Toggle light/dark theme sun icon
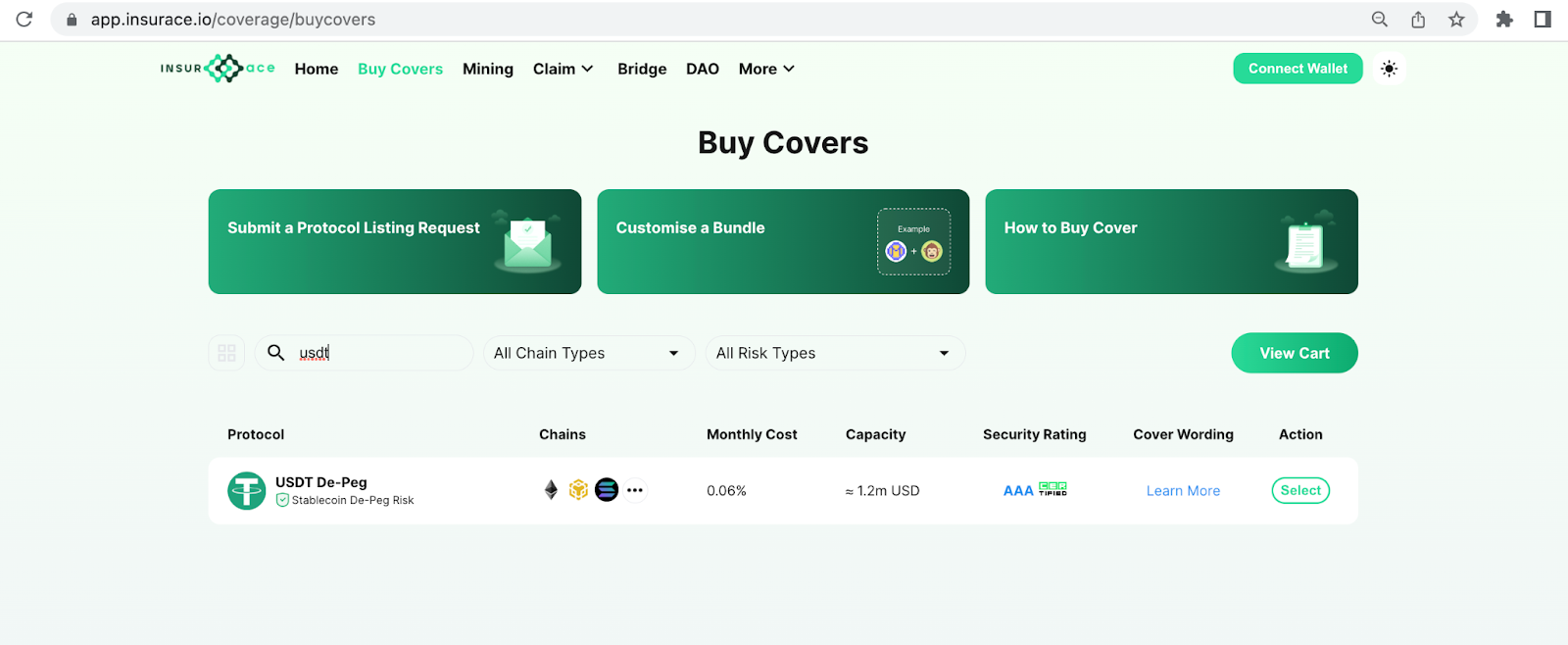Viewport: 1568px width, 645px height. pos(1389,69)
